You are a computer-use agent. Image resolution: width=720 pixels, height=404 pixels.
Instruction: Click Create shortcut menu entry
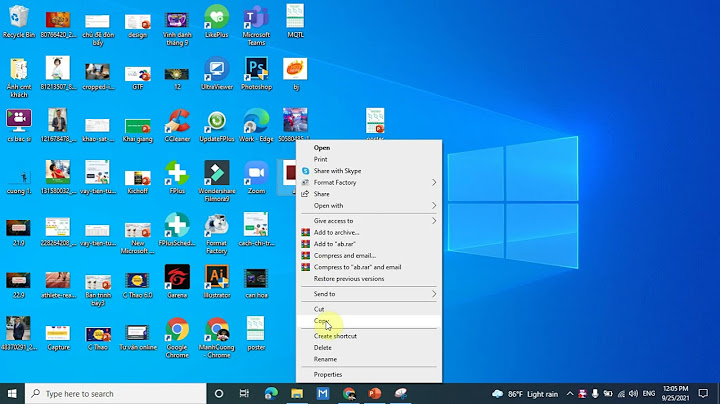[370, 336]
